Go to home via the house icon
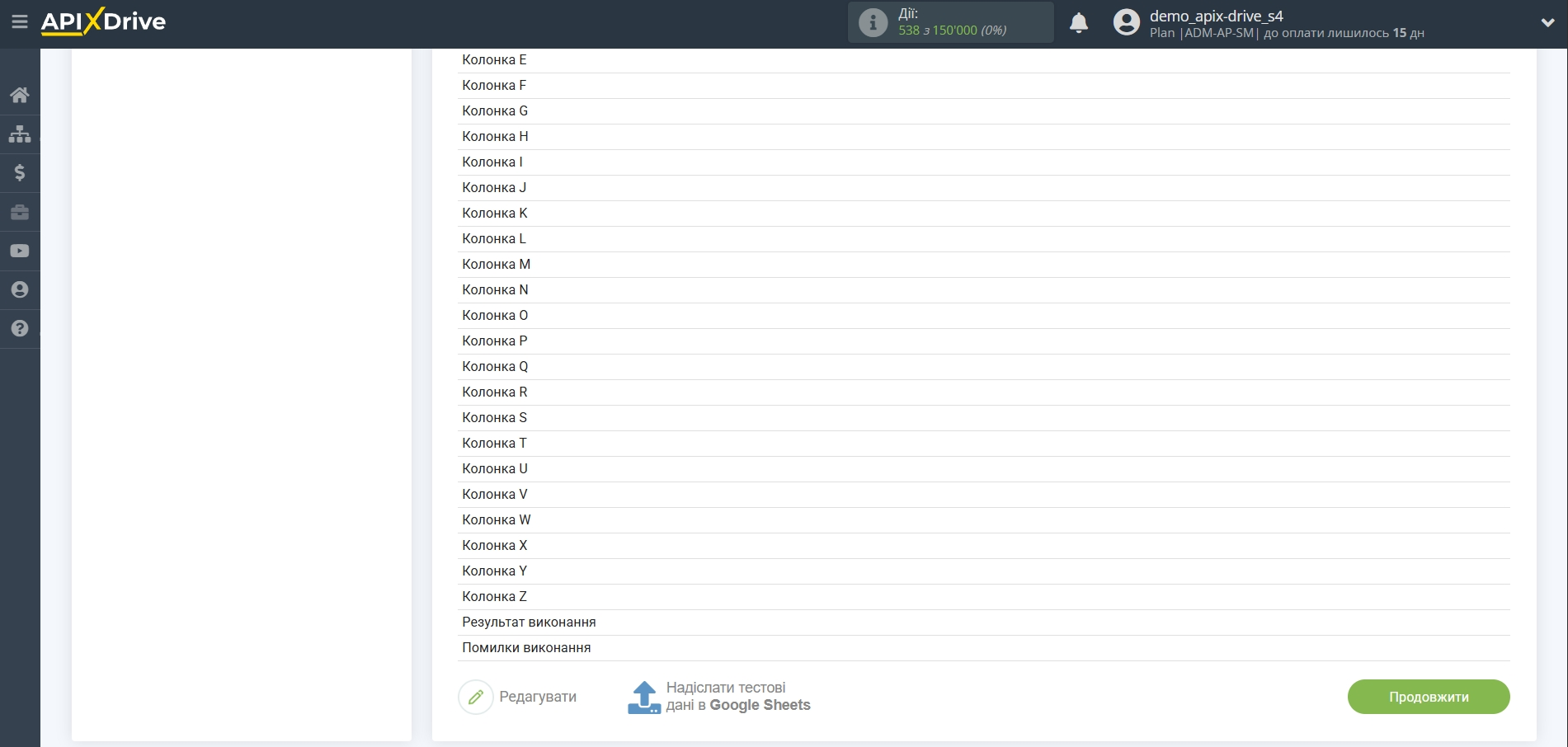The width and height of the screenshot is (1568, 747). coord(20,94)
